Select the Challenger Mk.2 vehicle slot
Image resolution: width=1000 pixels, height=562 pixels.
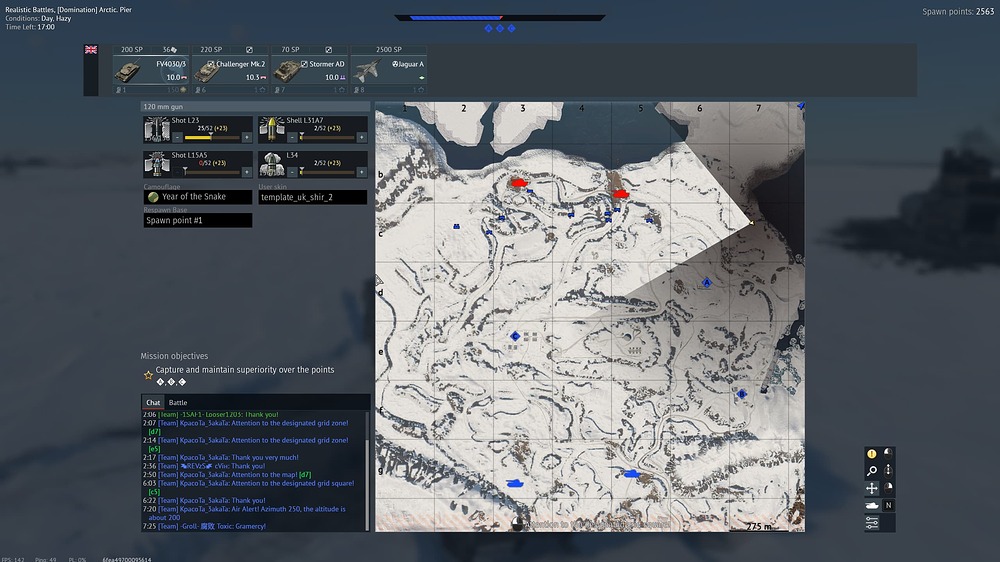(230, 70)
